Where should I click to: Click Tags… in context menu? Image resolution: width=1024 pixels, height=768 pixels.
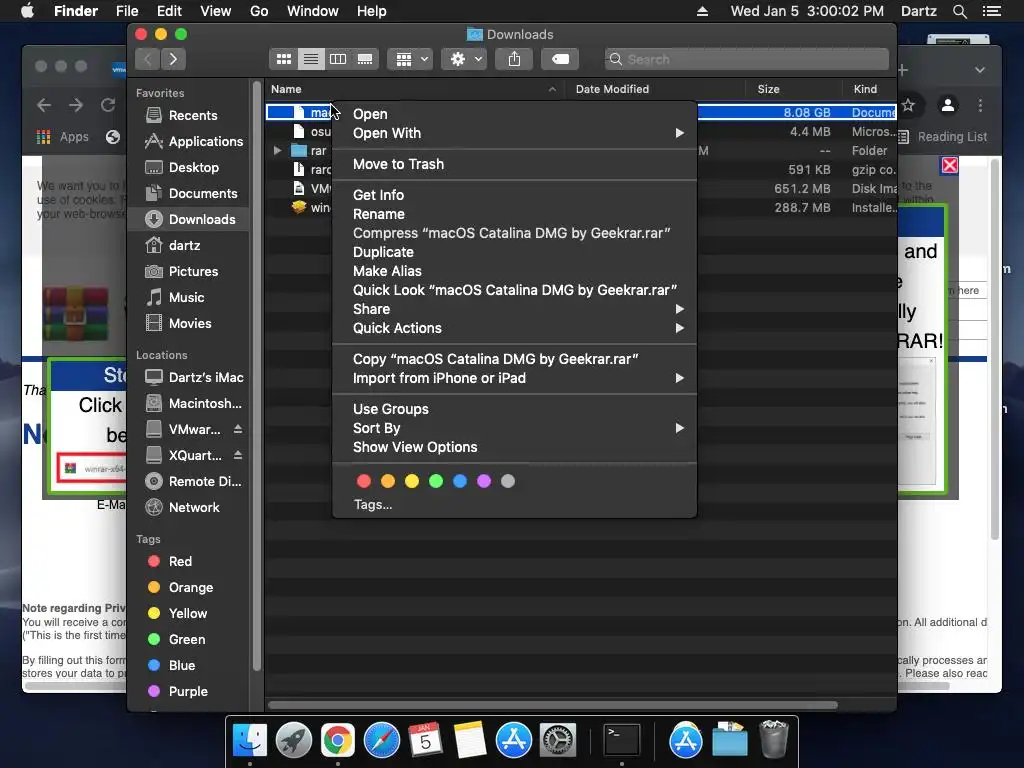[x=373, y=505]
